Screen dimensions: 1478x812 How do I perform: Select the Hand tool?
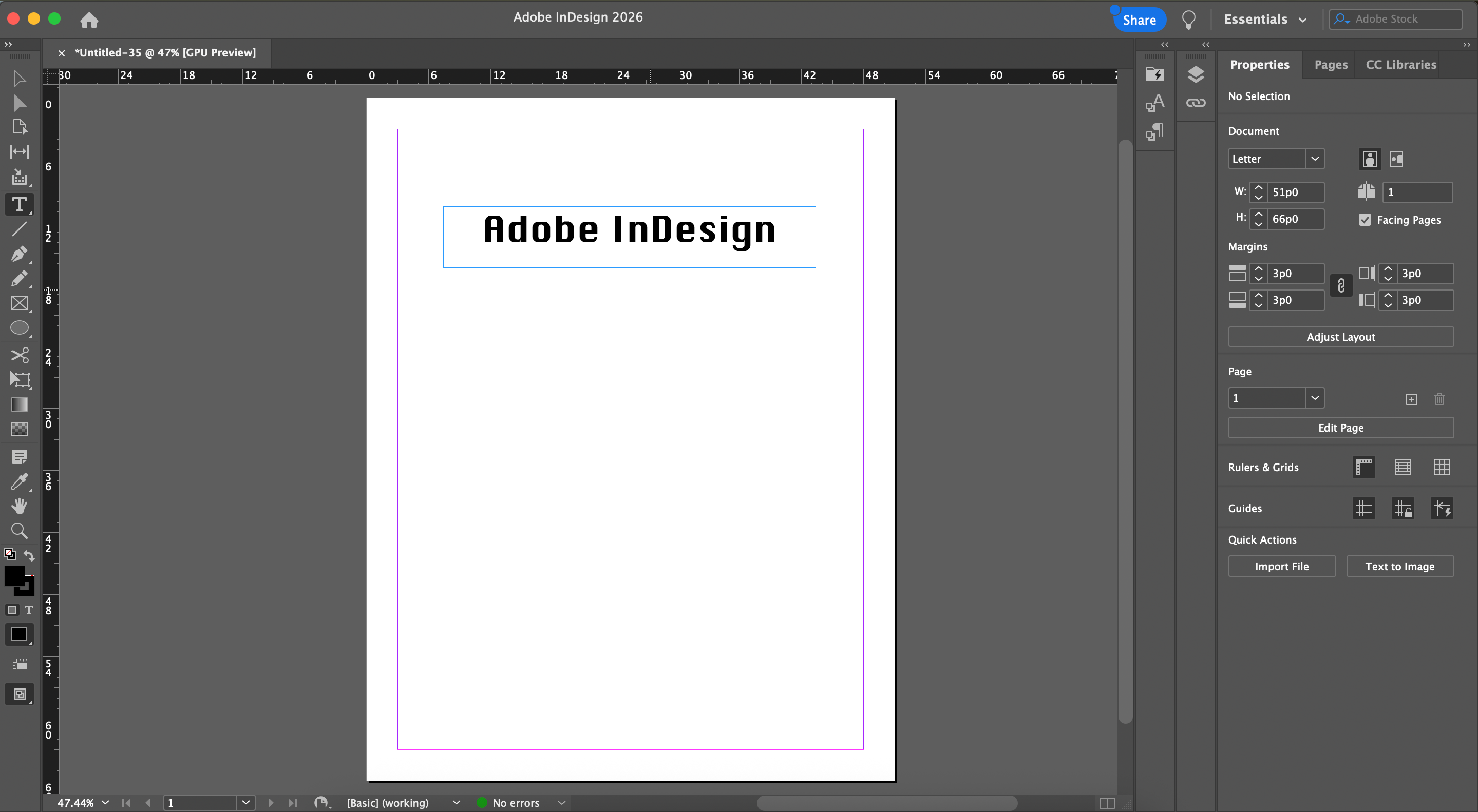[19, 506]
